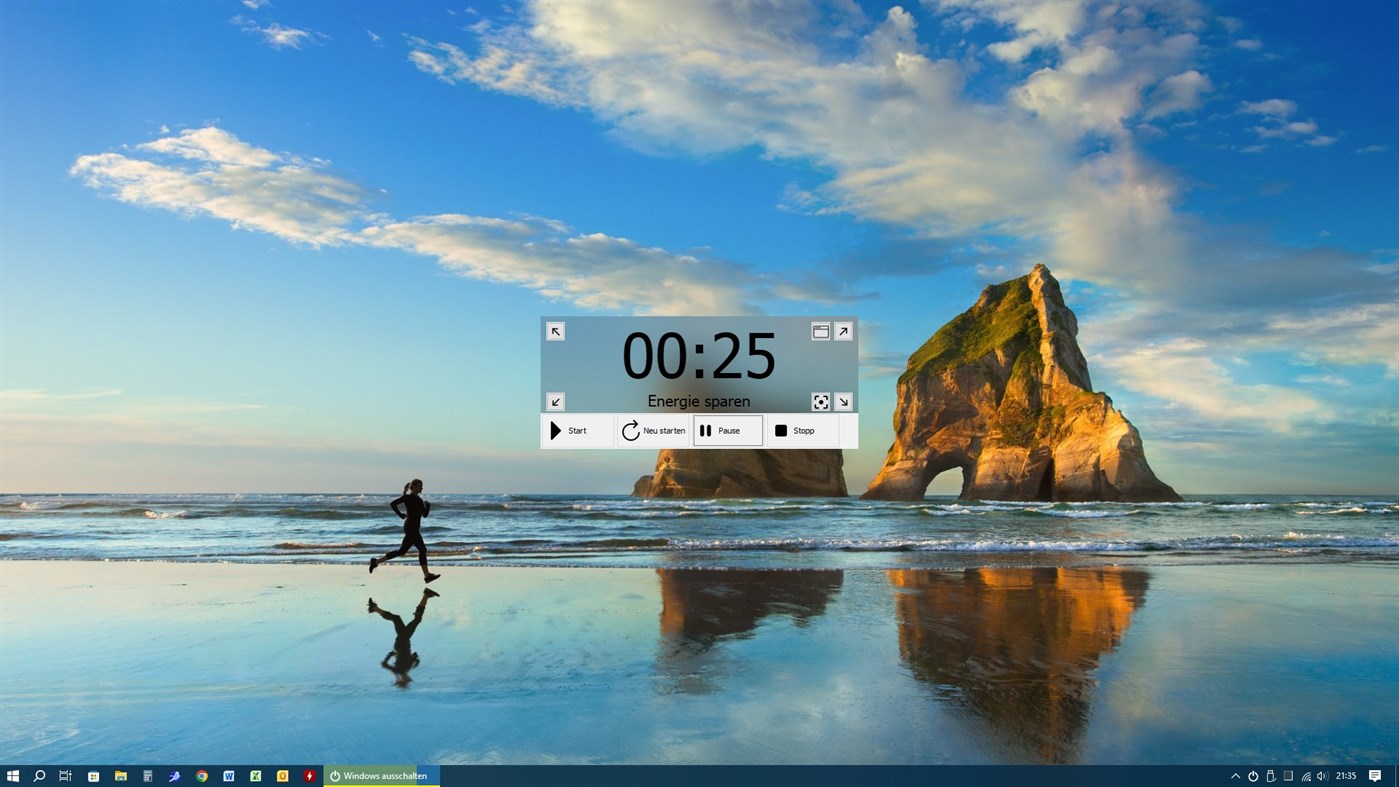Move timer to bottom-right corner arrow

tap(843, 402)
